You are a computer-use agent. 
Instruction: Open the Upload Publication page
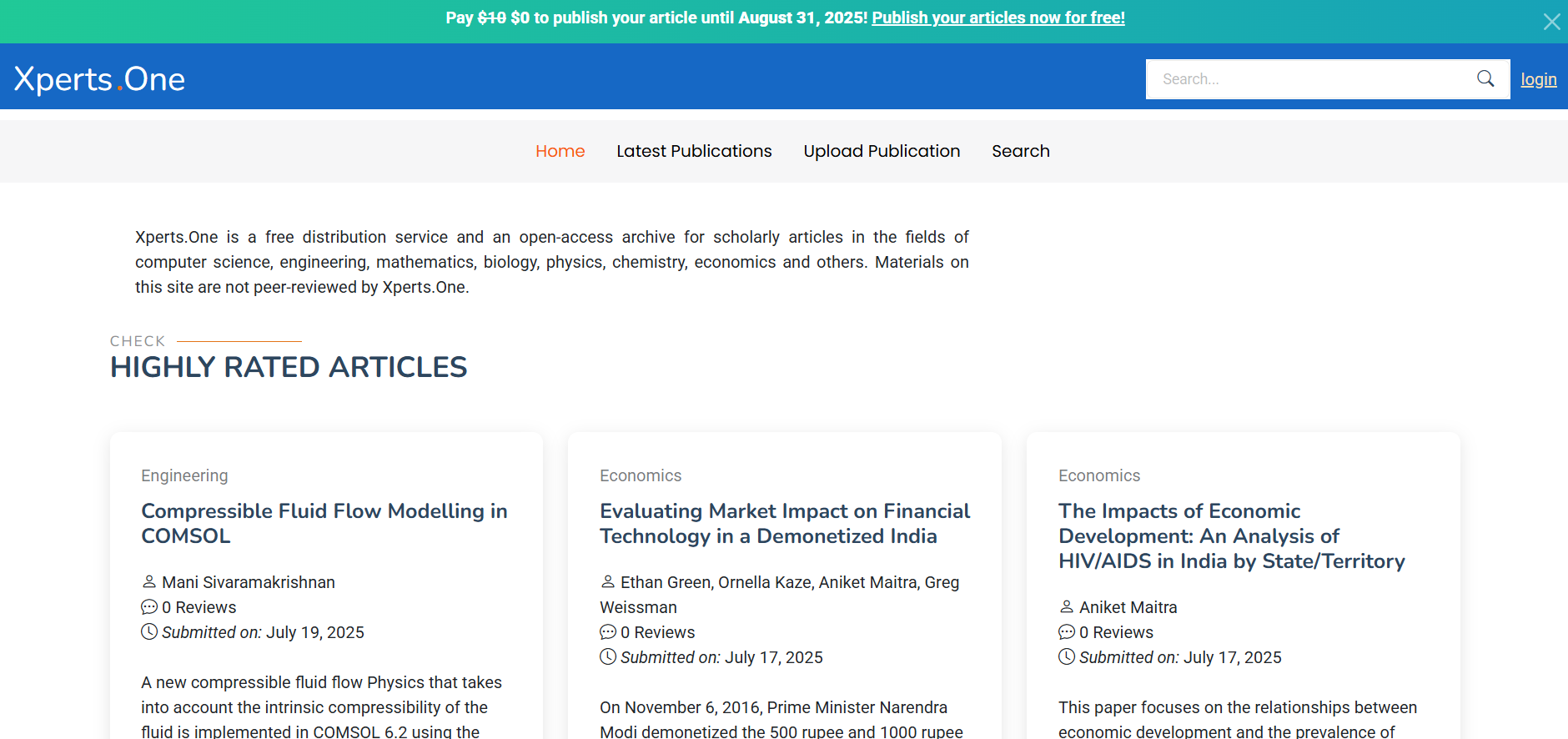tap(882, 151)
